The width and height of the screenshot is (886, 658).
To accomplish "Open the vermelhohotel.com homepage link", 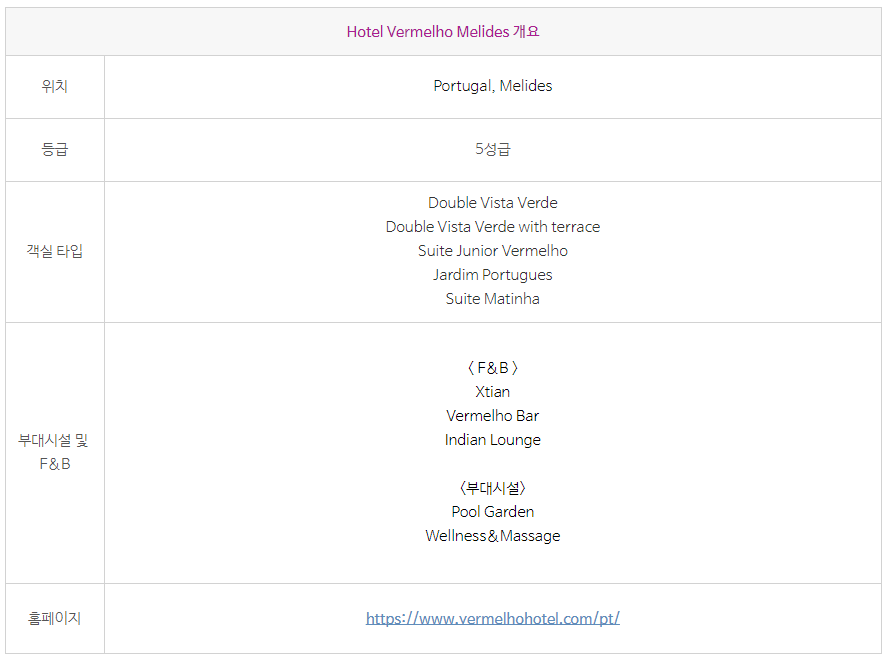I will [493, 618].
